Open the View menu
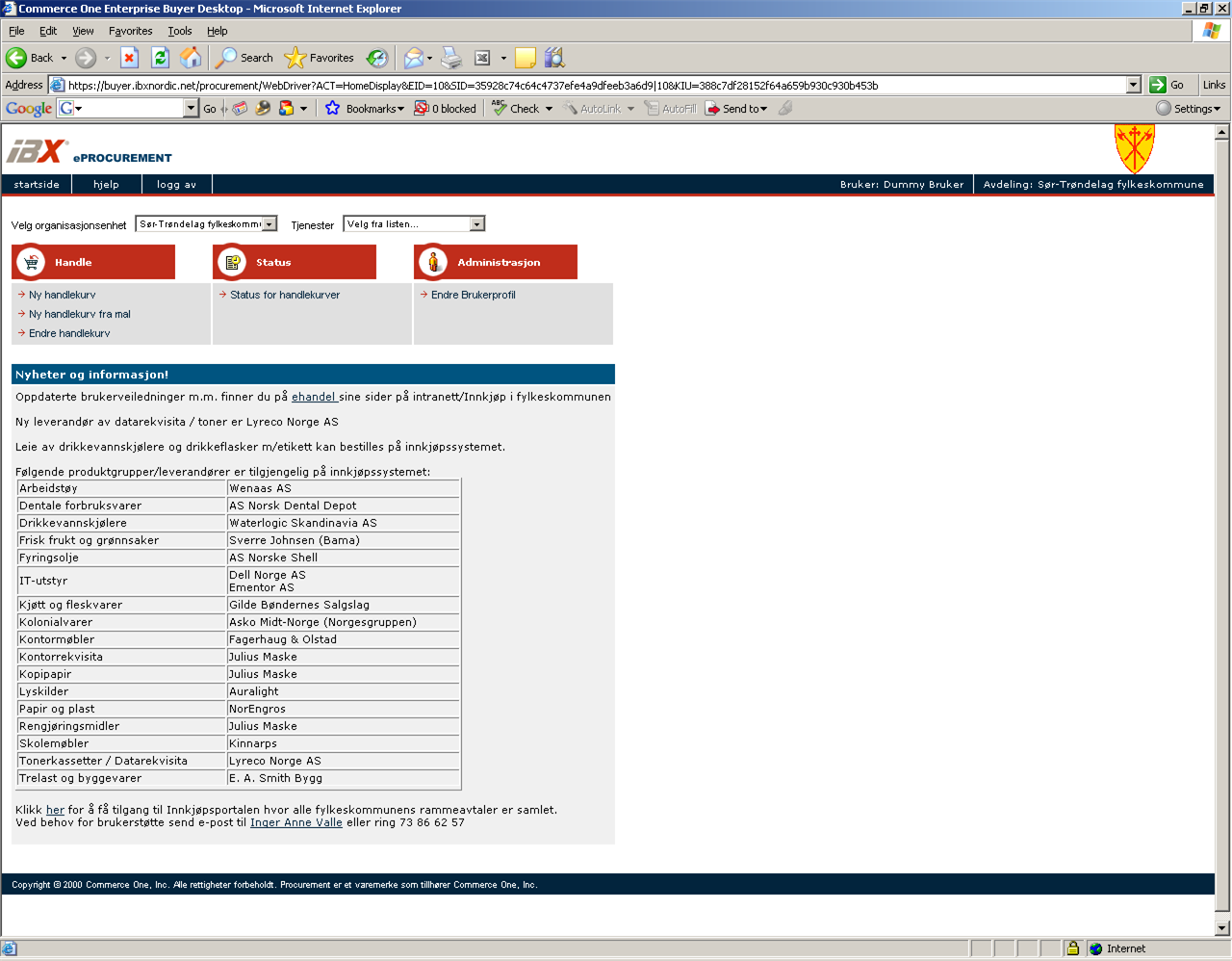The height and width of the screenshot is (961, 1232). [83, 31]
